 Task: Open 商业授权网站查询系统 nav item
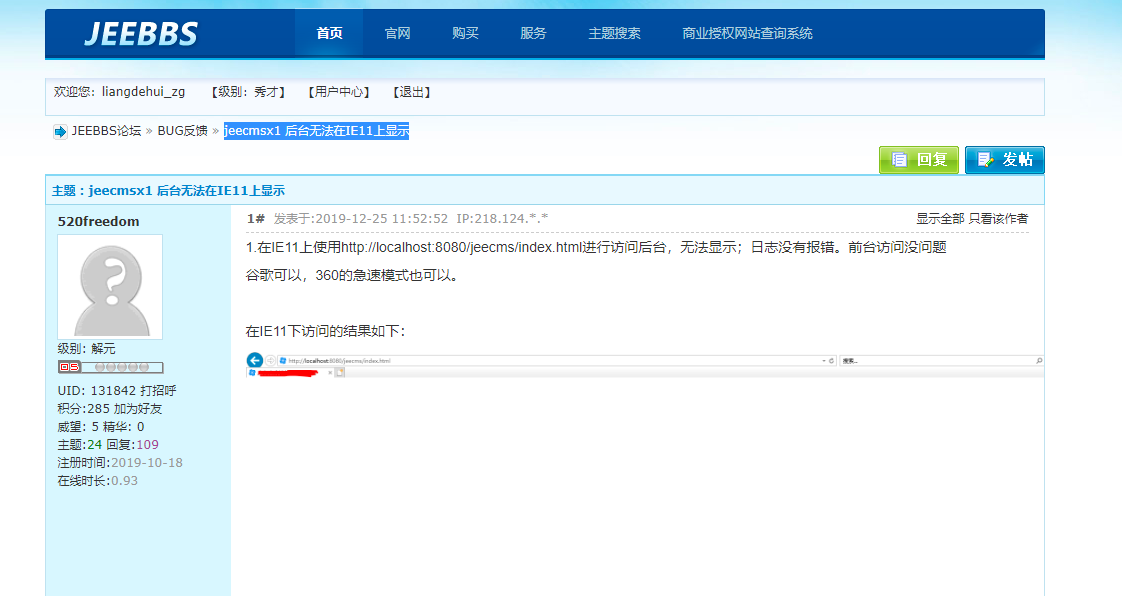pyautogui.click(x=747, y=33)
